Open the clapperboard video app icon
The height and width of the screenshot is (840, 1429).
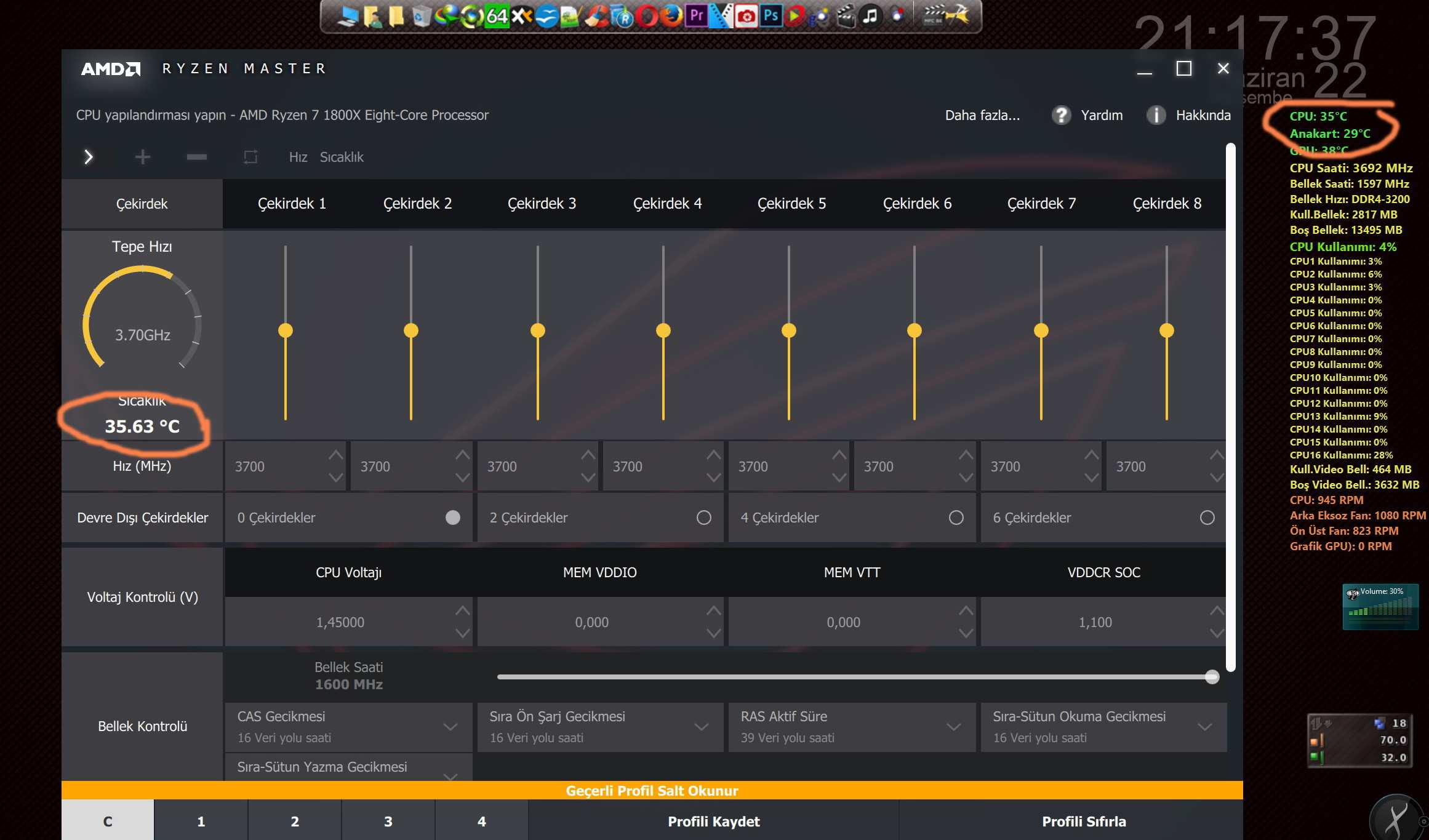click(x=846, y=17)
